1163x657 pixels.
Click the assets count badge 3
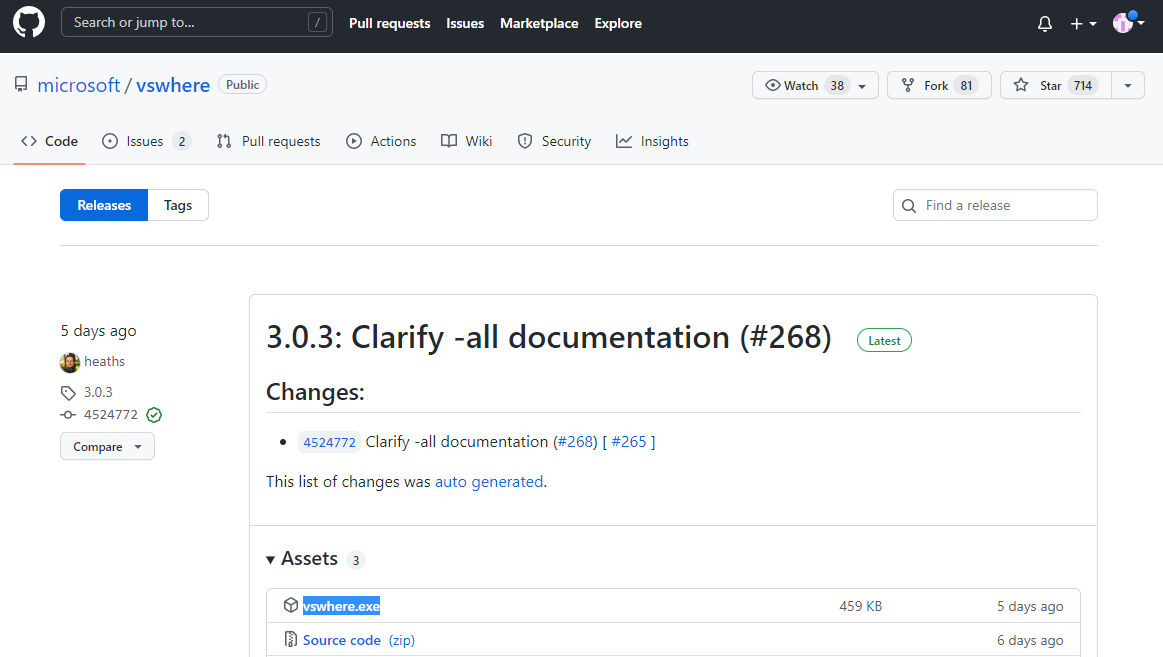tap(356, 560)
